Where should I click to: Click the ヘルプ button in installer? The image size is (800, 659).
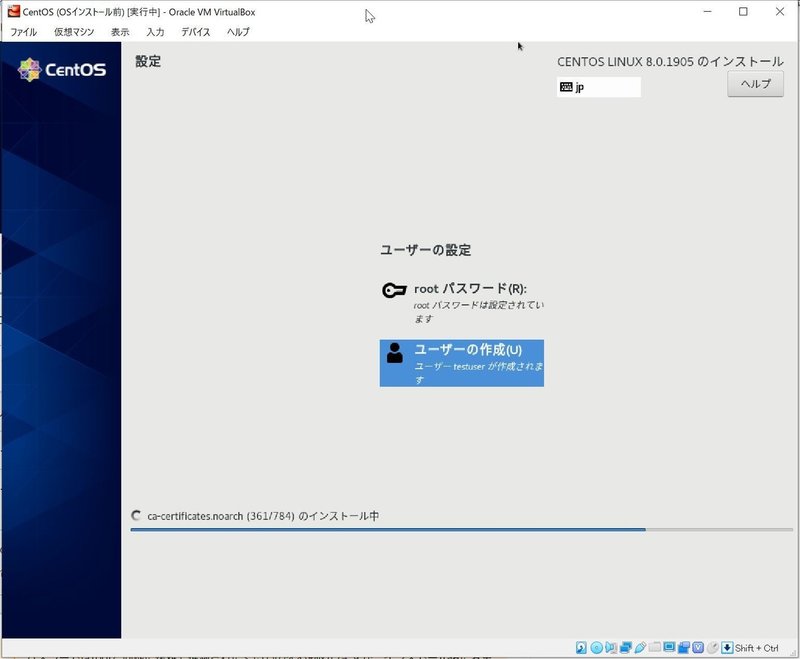(755, 84)
